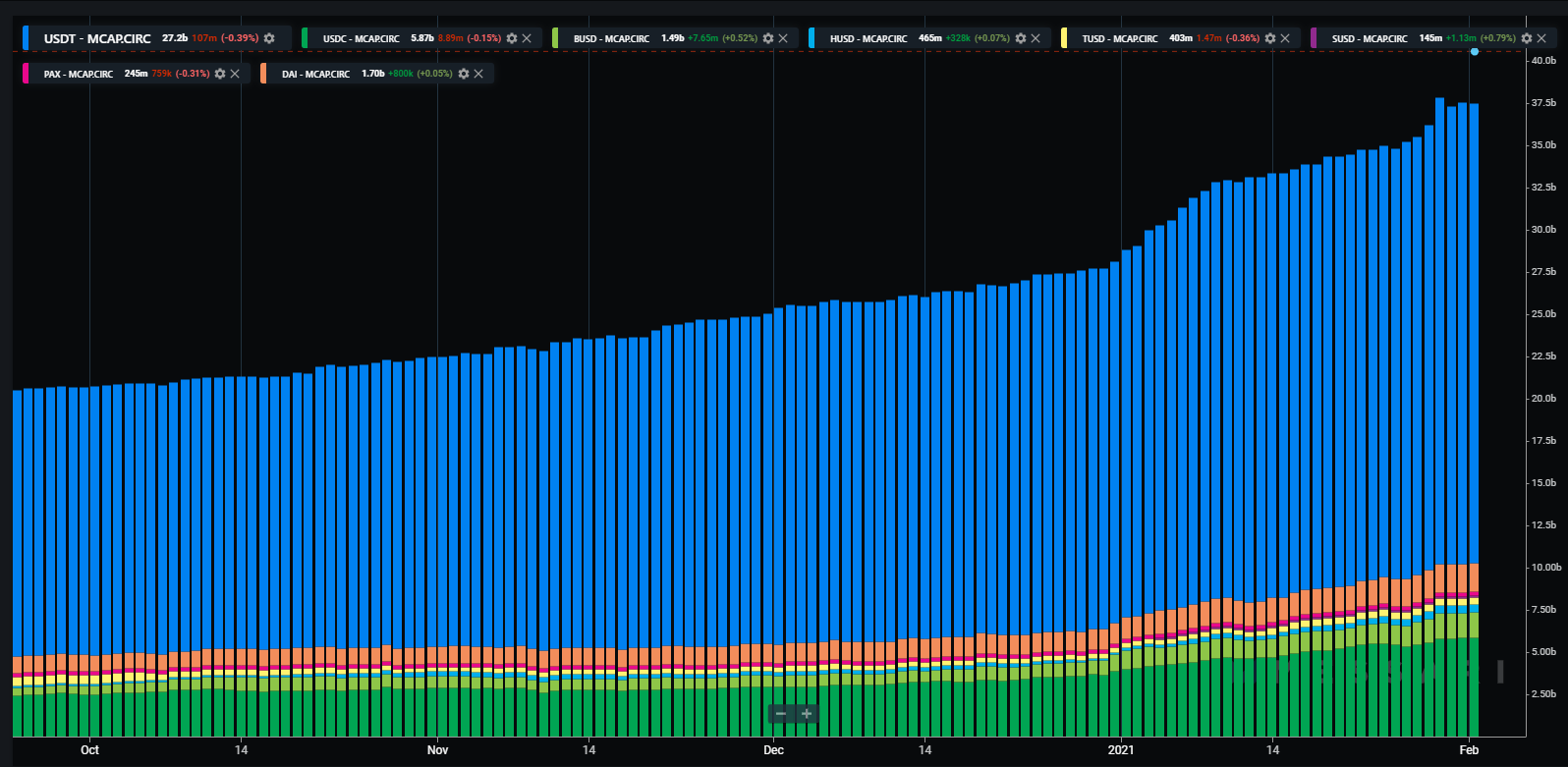The width and height of the screenshot is (1568, 767).
Task: Click the blue marker dot on price axis
Action: click(1475, 51)
